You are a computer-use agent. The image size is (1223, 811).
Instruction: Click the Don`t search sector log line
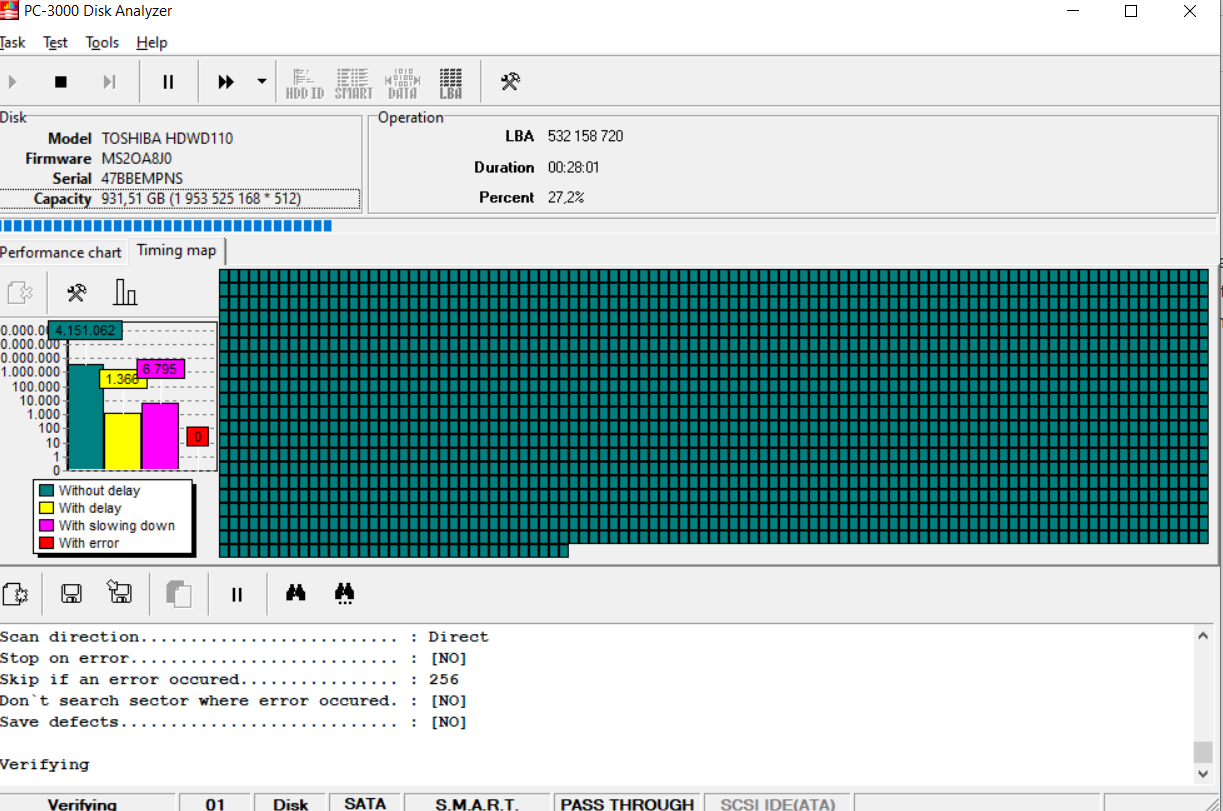click(x=233, y=701)
